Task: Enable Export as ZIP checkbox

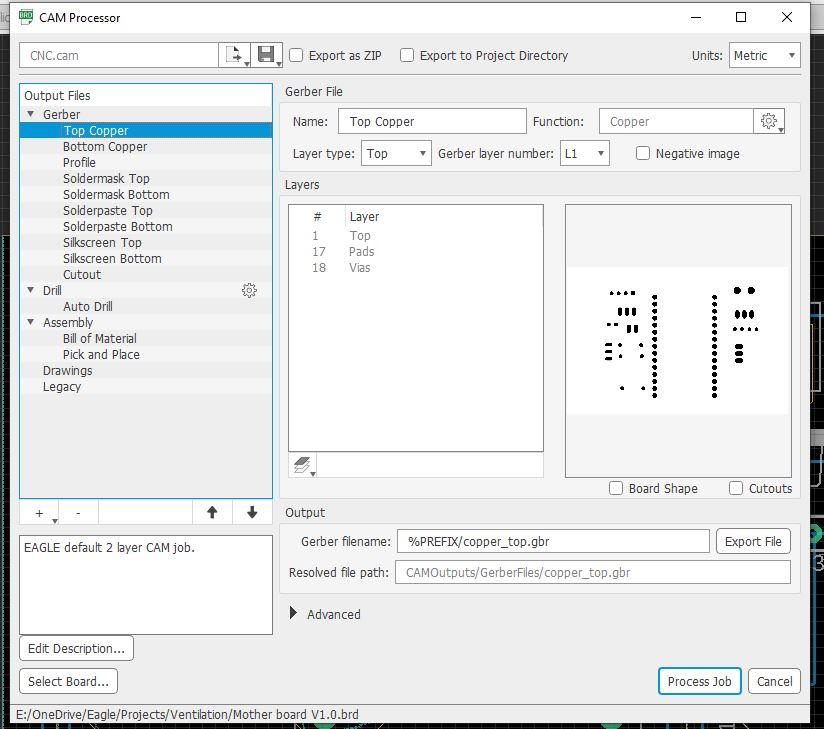Action: tap(296, 55)
